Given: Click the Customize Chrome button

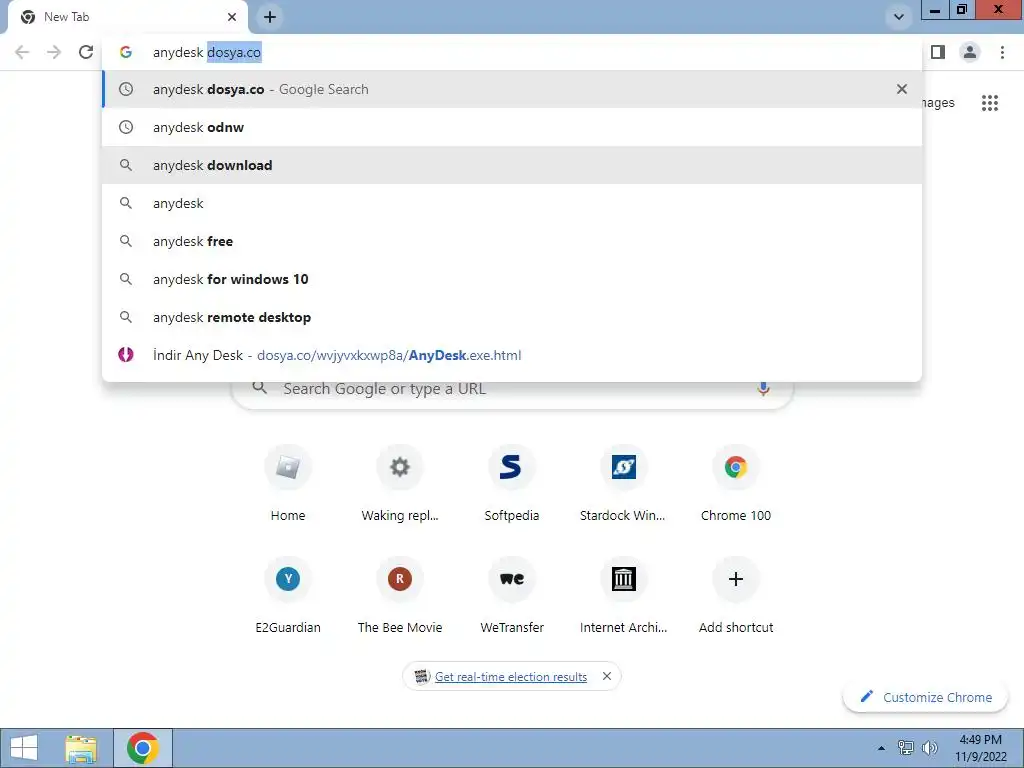Looking at the screenshot, I should 925,697.
